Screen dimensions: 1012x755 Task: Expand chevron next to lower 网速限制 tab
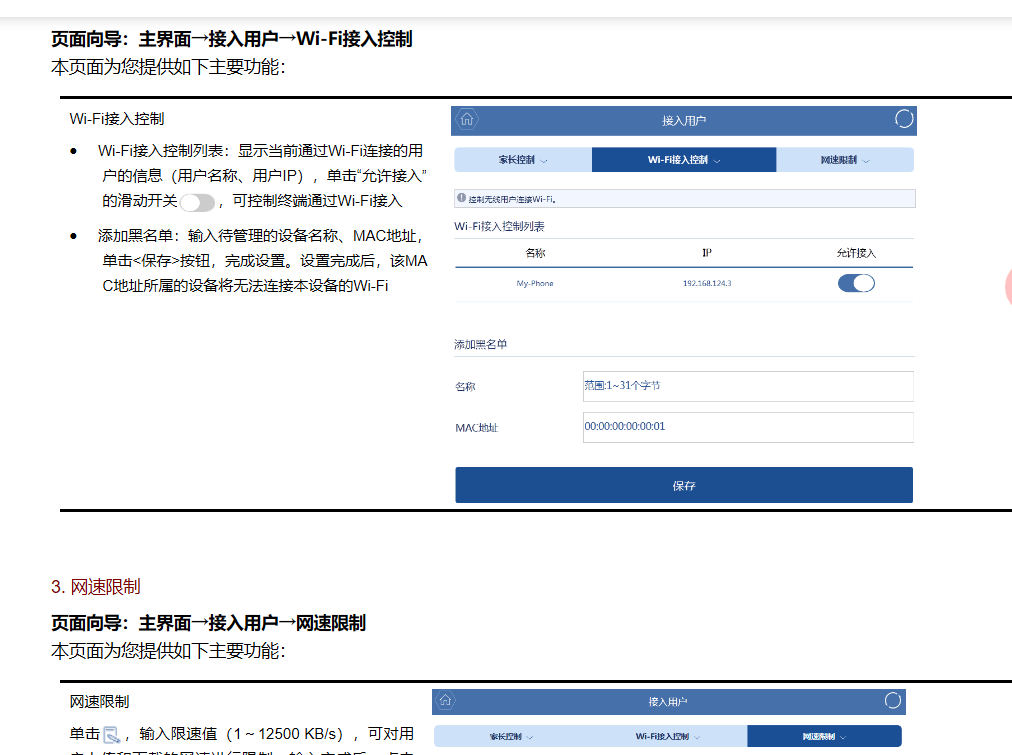[x=843, y=737]
